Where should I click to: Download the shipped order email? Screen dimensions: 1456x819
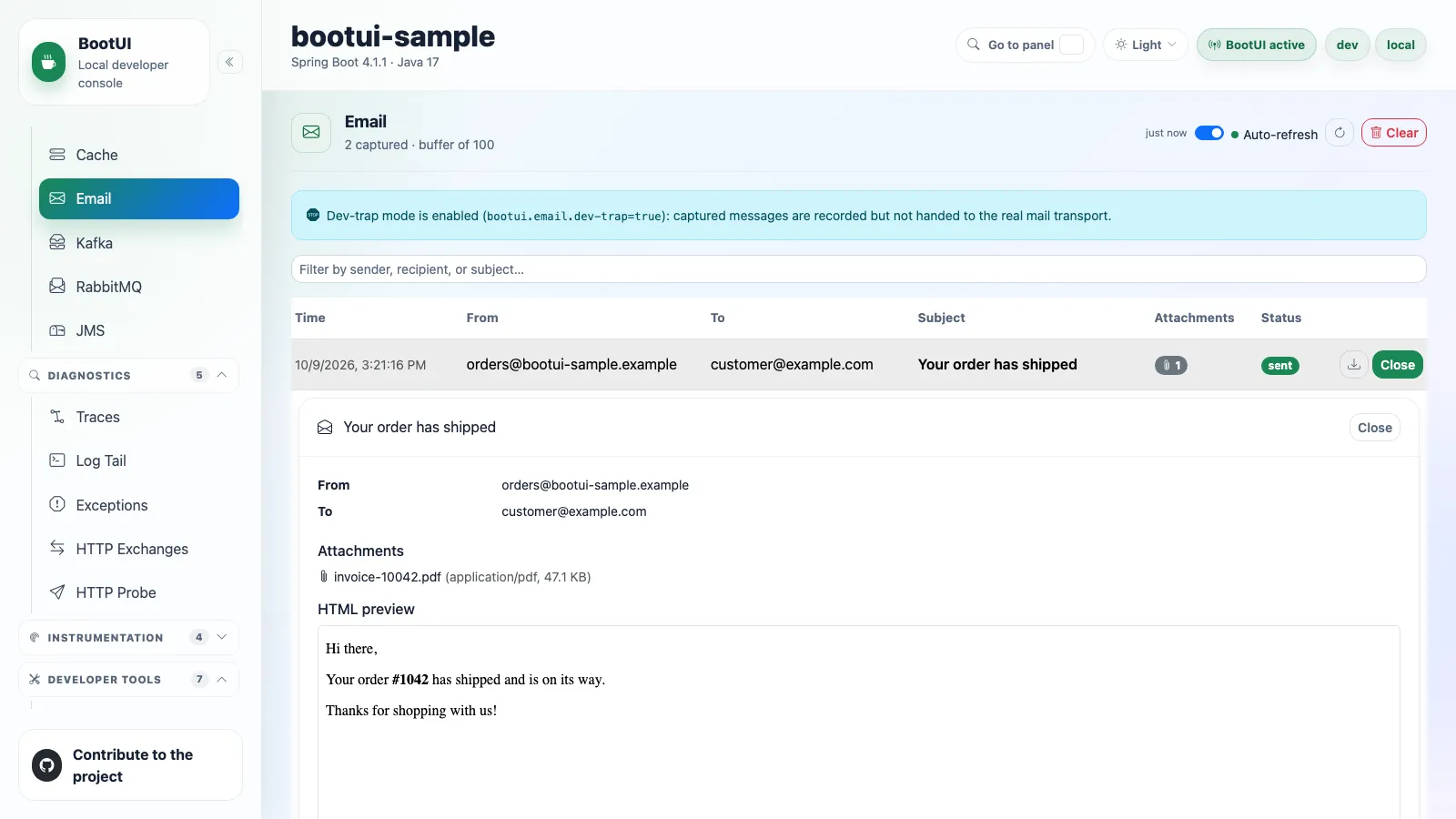pyautogui.click(x=1354, y=365)
